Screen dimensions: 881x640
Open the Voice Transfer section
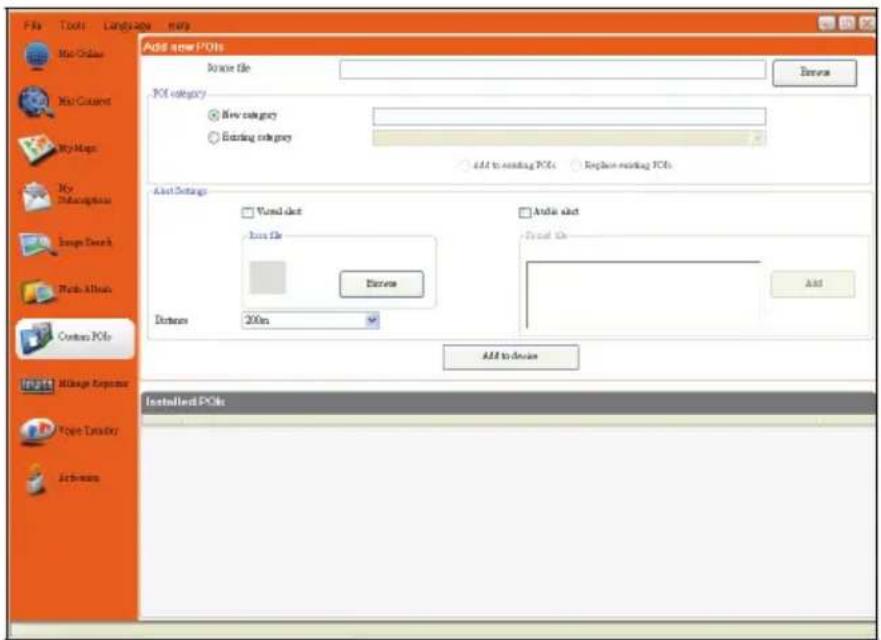pyautogui.click(x=69, y=431)
